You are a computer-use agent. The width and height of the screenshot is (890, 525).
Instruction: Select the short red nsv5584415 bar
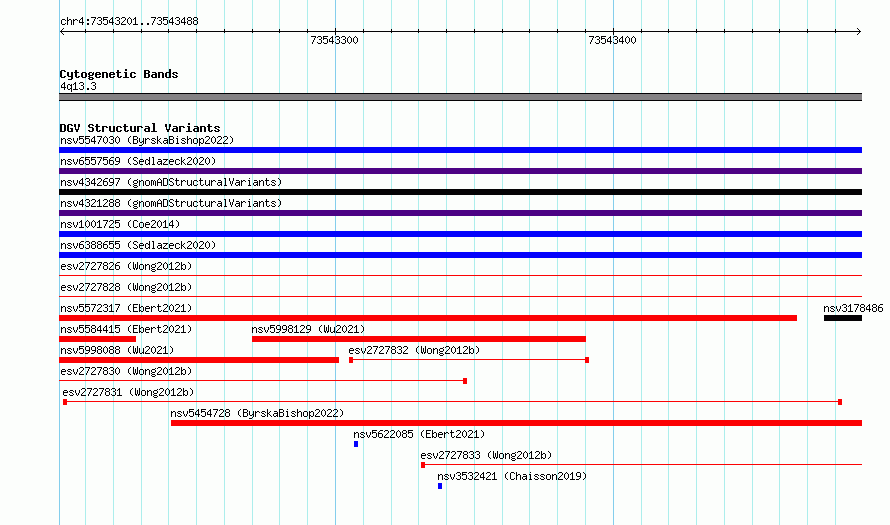point(98,339)
